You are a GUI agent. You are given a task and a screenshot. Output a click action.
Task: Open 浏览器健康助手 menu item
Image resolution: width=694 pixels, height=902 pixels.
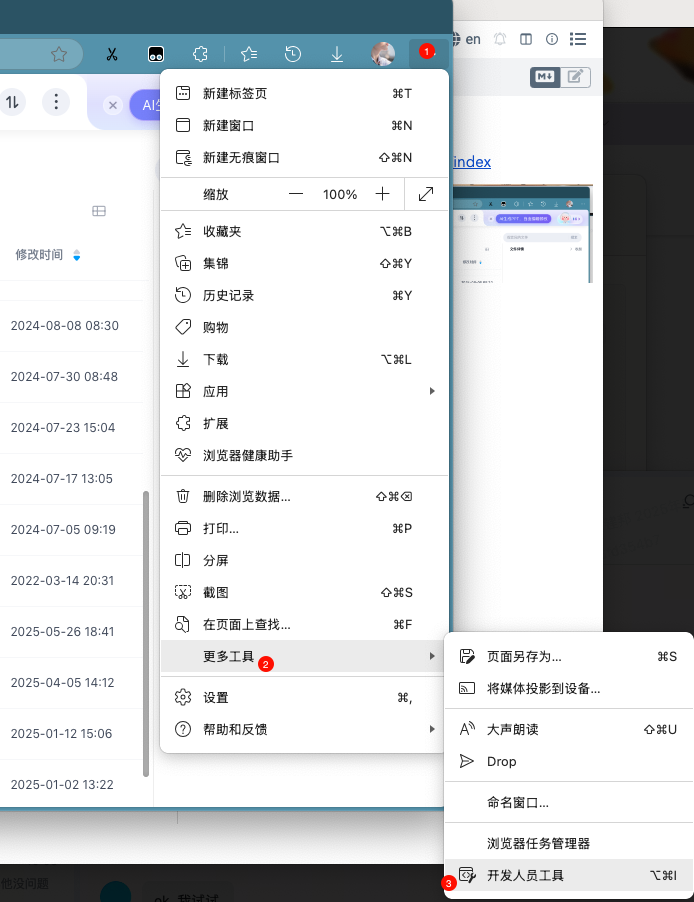[304, 456]
